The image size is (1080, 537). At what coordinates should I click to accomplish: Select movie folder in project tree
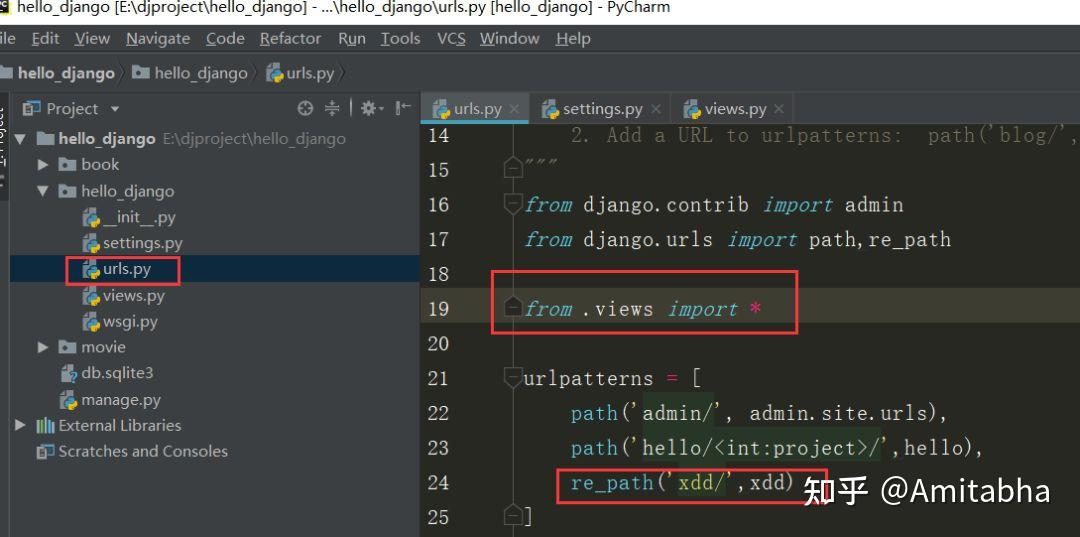tap(103, 347)
